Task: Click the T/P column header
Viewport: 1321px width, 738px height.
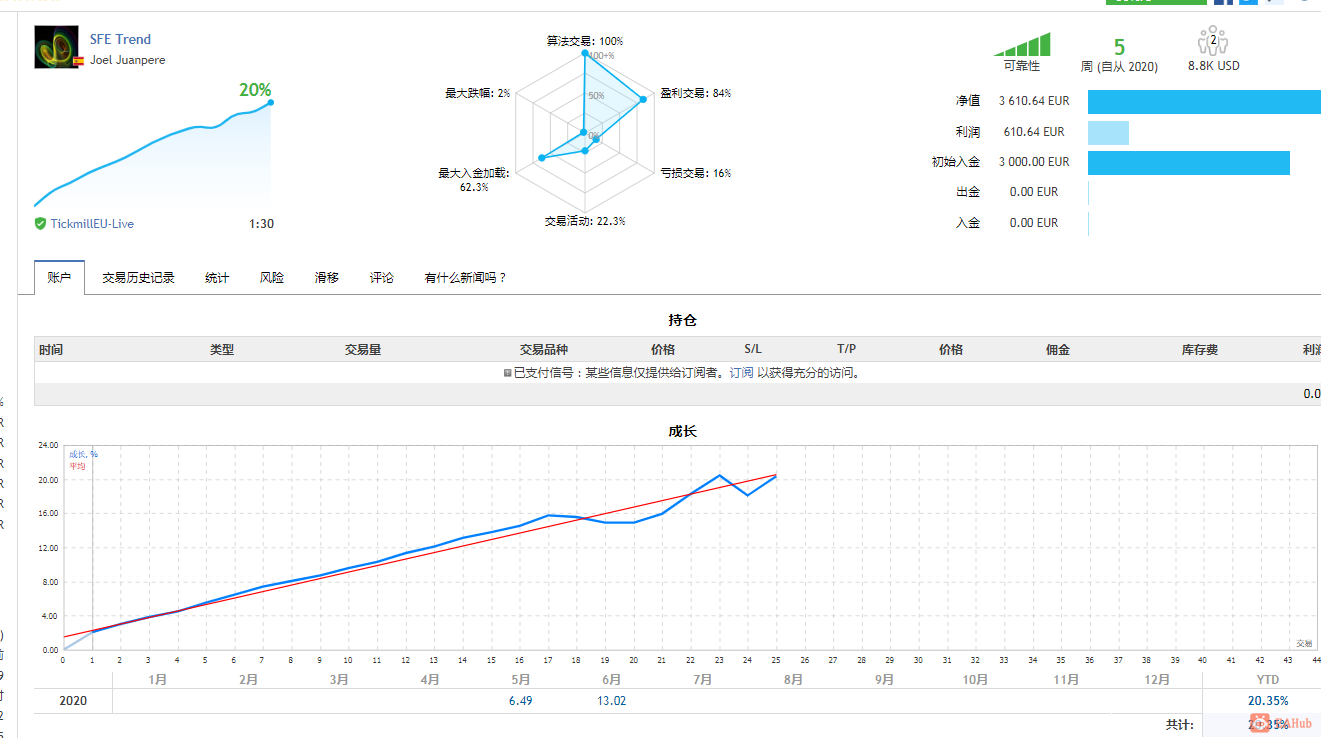Action: (846, 349)
